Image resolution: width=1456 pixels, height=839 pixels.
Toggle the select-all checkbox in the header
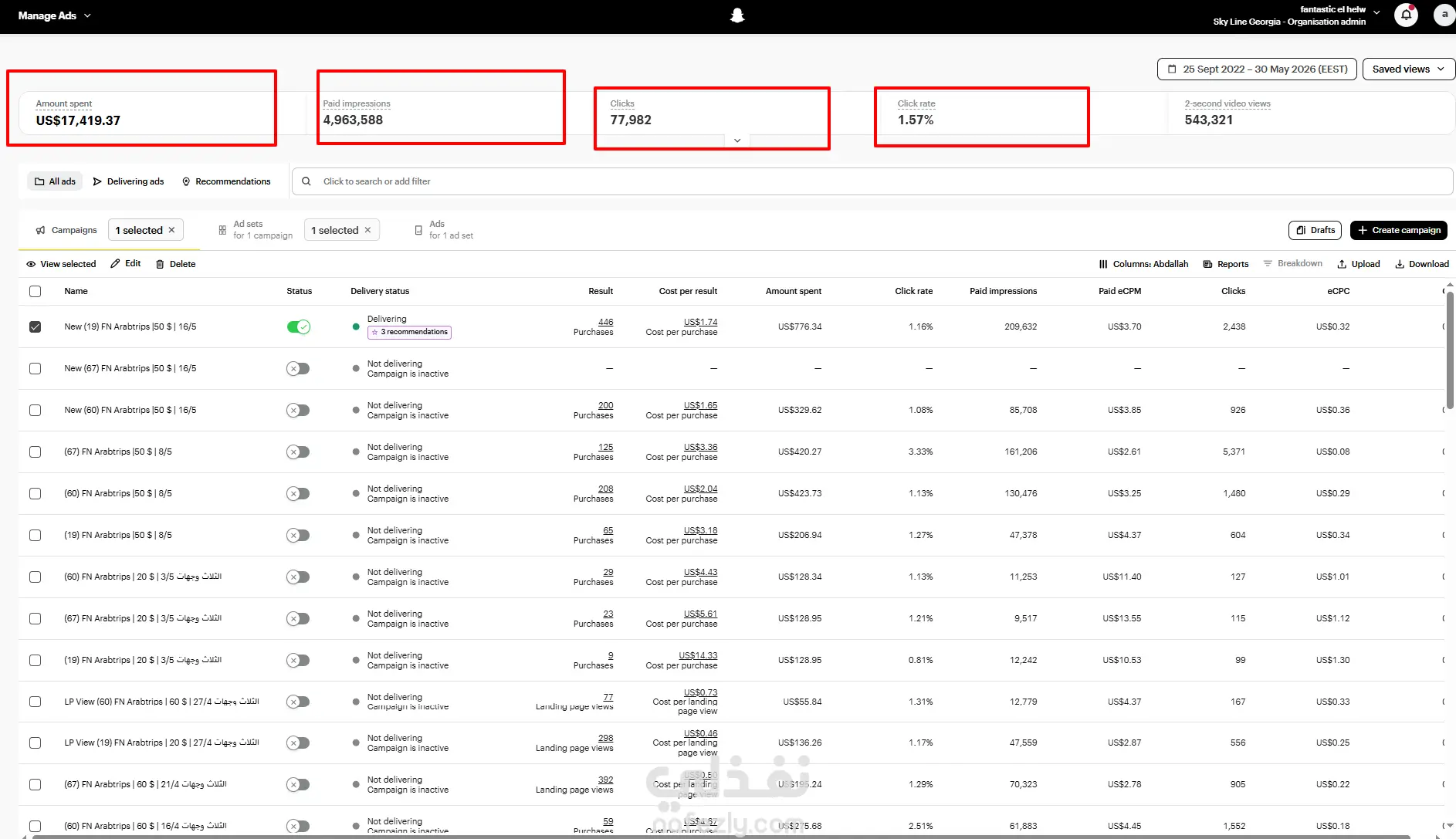click(35, 291)
